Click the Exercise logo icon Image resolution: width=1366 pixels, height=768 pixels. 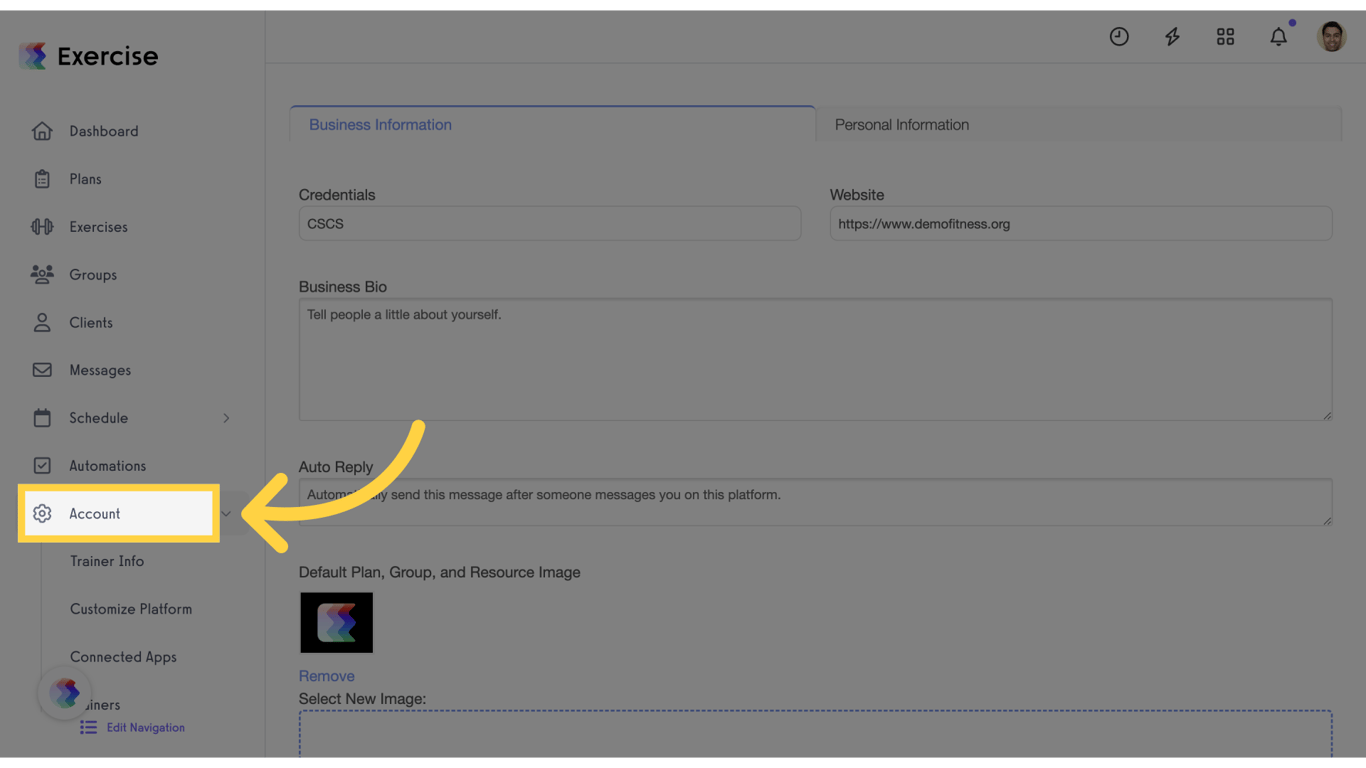tap(33, 56)
